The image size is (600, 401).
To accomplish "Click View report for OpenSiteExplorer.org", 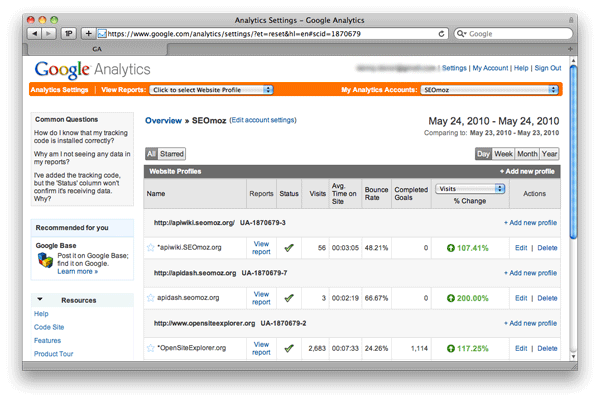I will (x=261, y=348).
